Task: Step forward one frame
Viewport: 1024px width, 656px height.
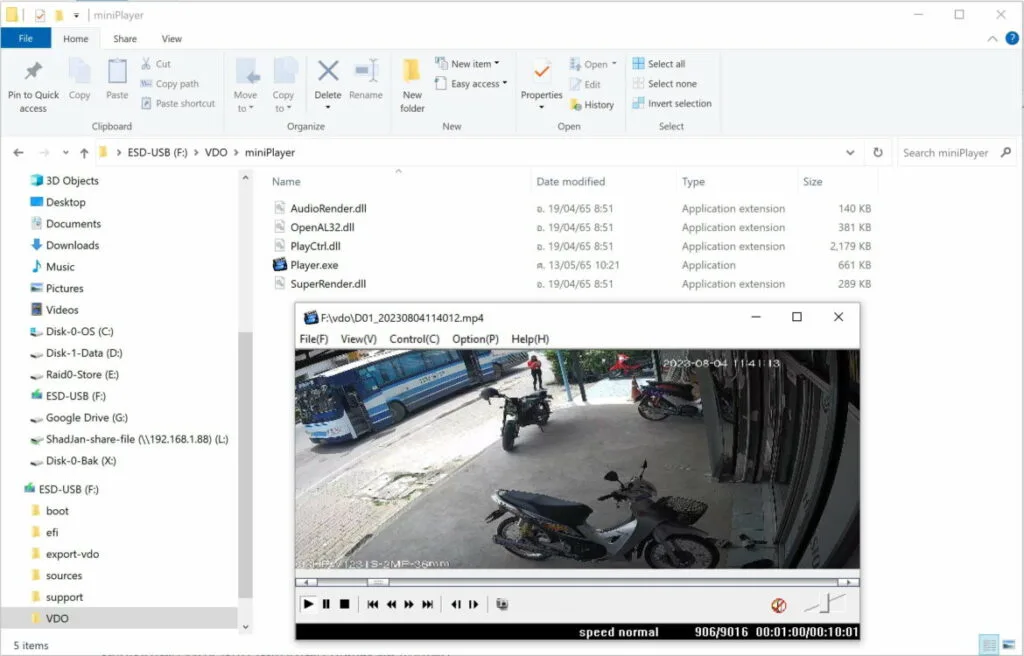Action: click(x=473, y=604)
